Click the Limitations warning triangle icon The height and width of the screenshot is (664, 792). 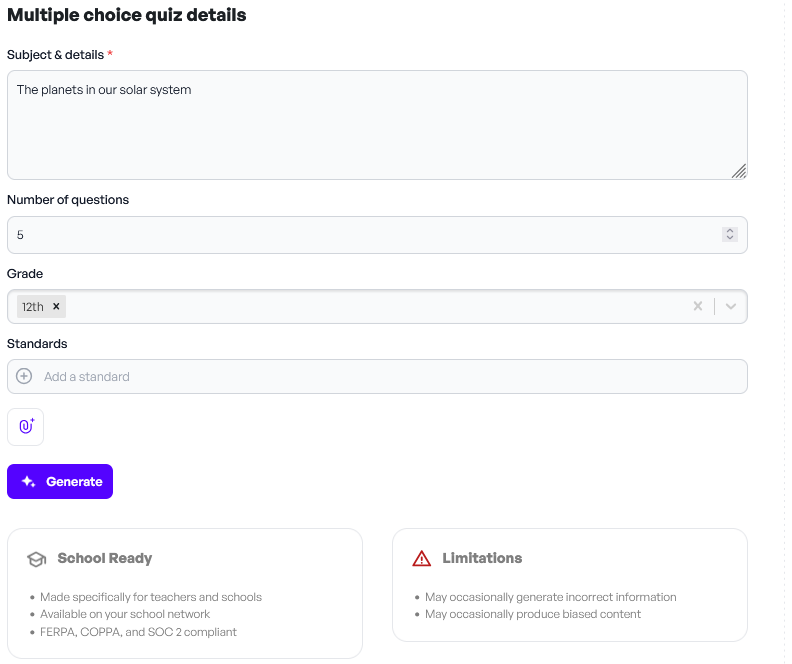[x=422, y=559]
